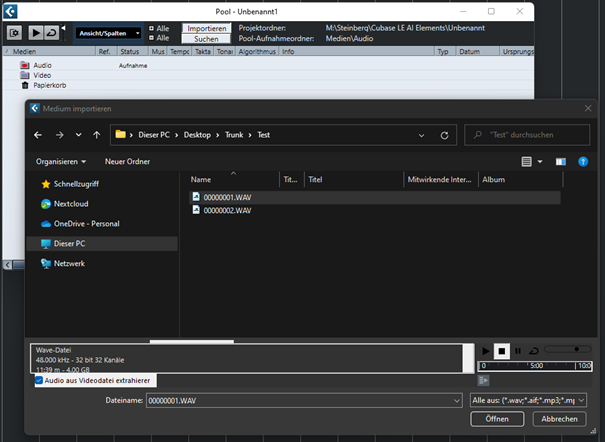Click the Abbrechen button
The image size is (605, 442).
559,419
